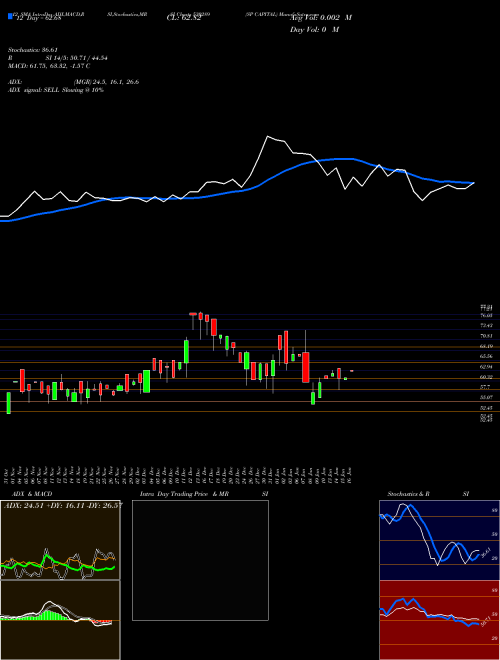Click the 'Stochastics & R' panel title
Image resolution: width=500 pixels, height=660 pixels.
[x=408, y=494]
